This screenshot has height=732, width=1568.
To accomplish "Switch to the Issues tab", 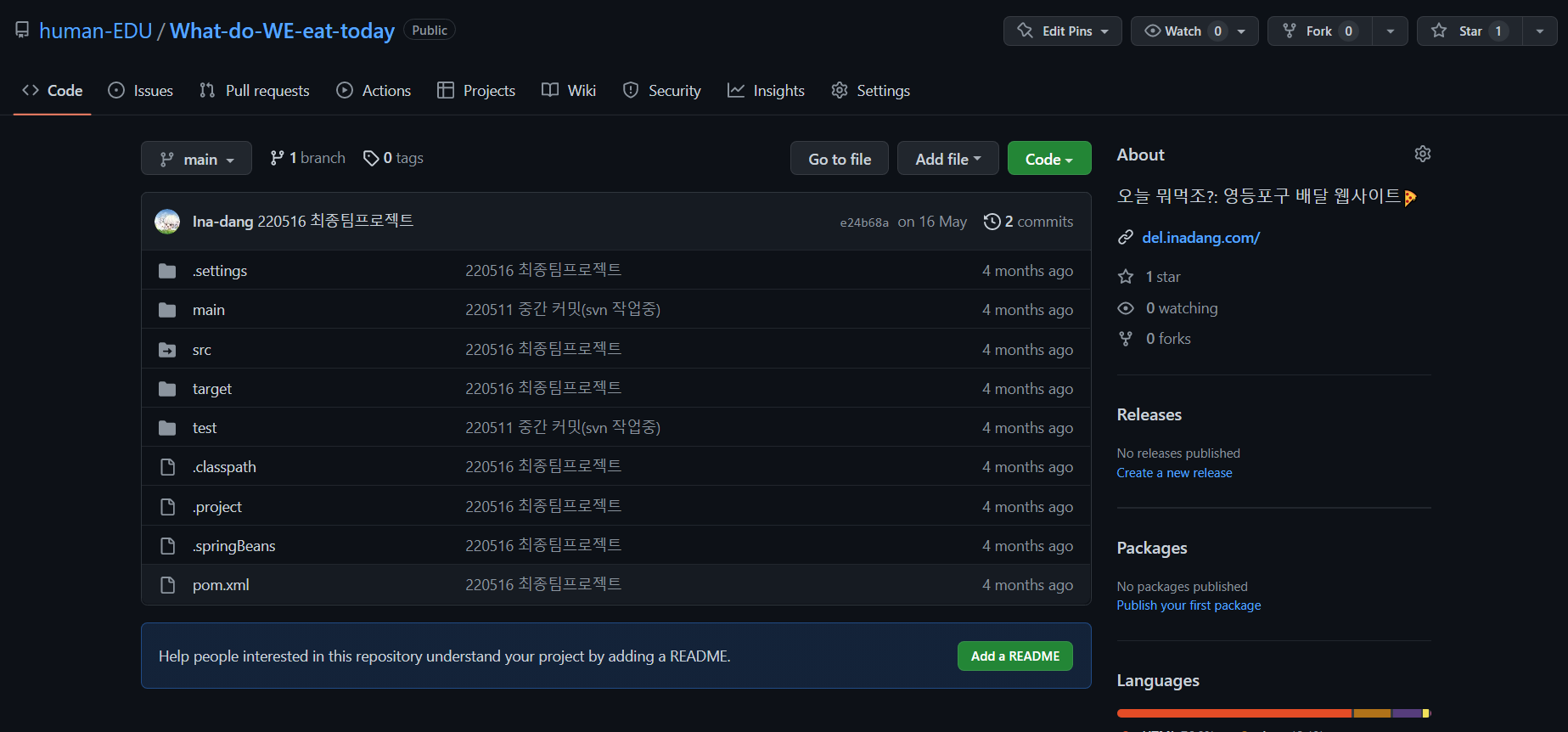I will (x=141, y=91).
